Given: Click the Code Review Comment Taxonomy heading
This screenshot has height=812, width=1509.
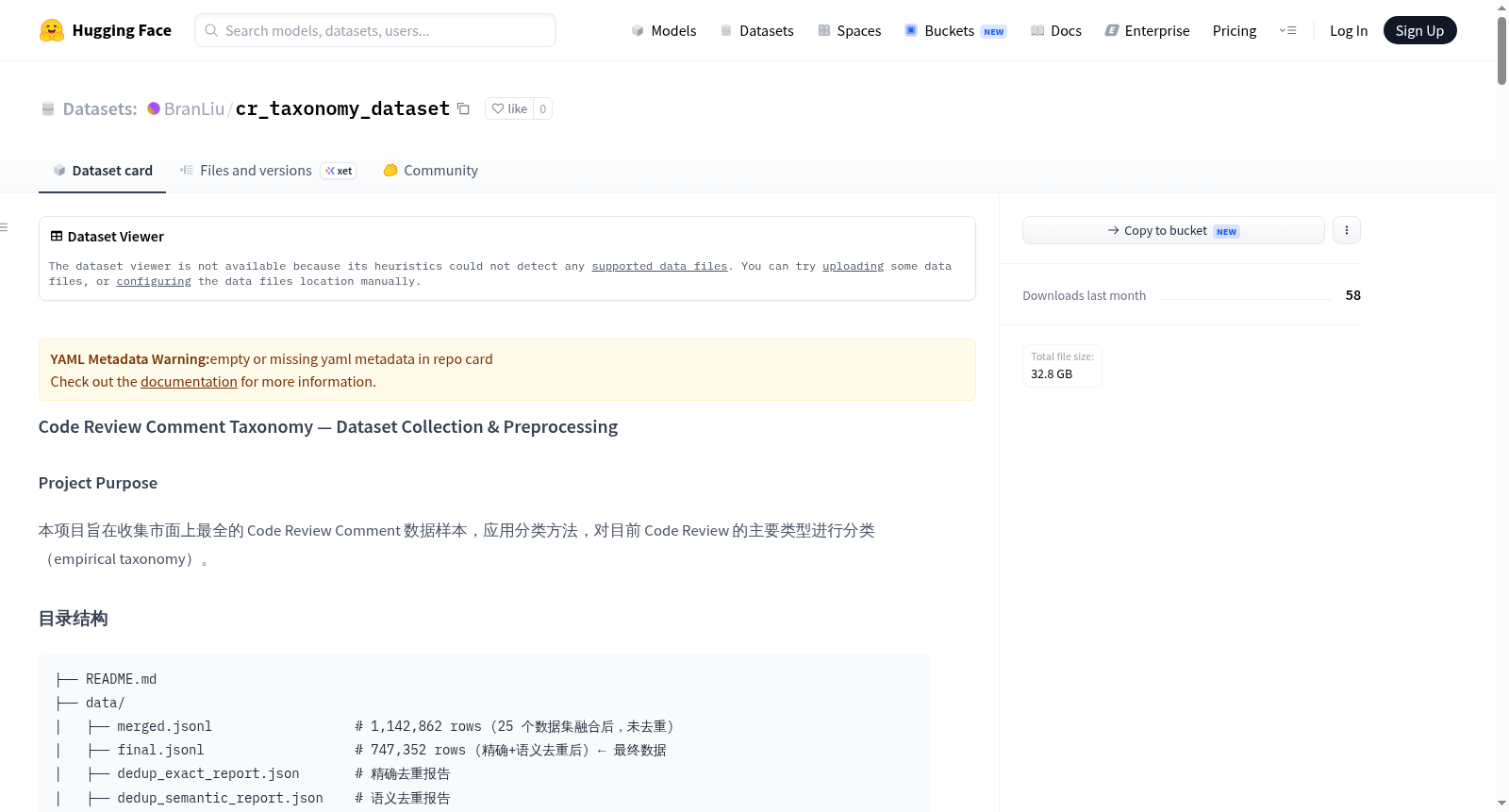Looking at the screenshot, I should click(328, 427).
